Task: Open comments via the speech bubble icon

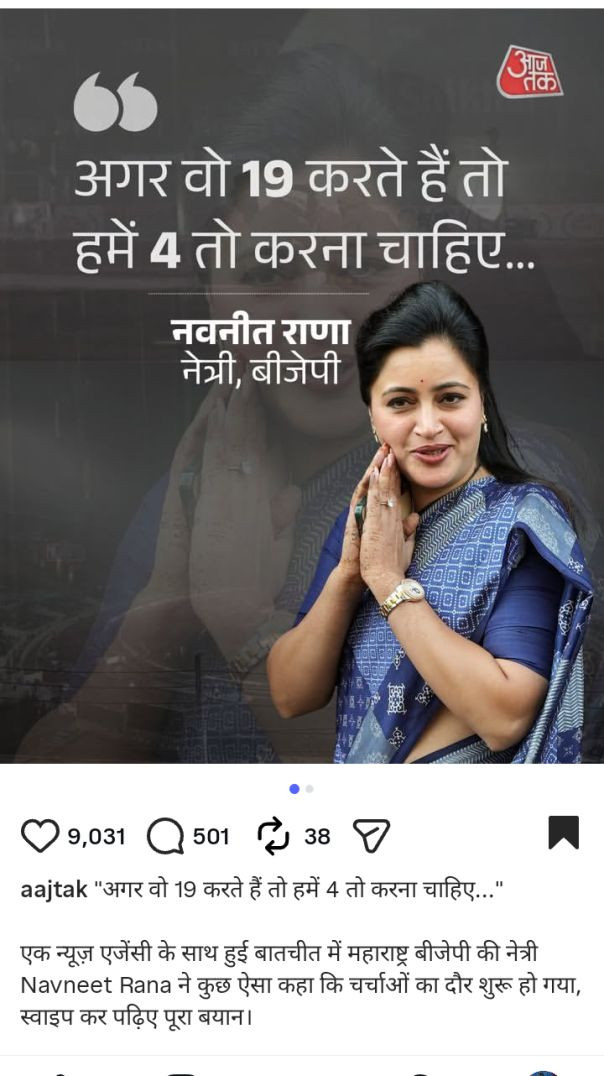Action: pos(165,837)
